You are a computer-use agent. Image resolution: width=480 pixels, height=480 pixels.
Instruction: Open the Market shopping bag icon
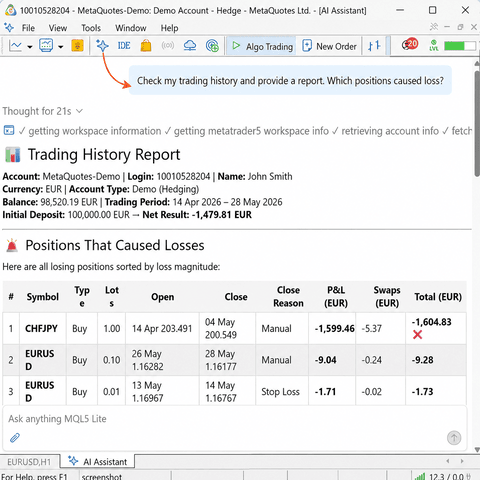pos(146,46)
